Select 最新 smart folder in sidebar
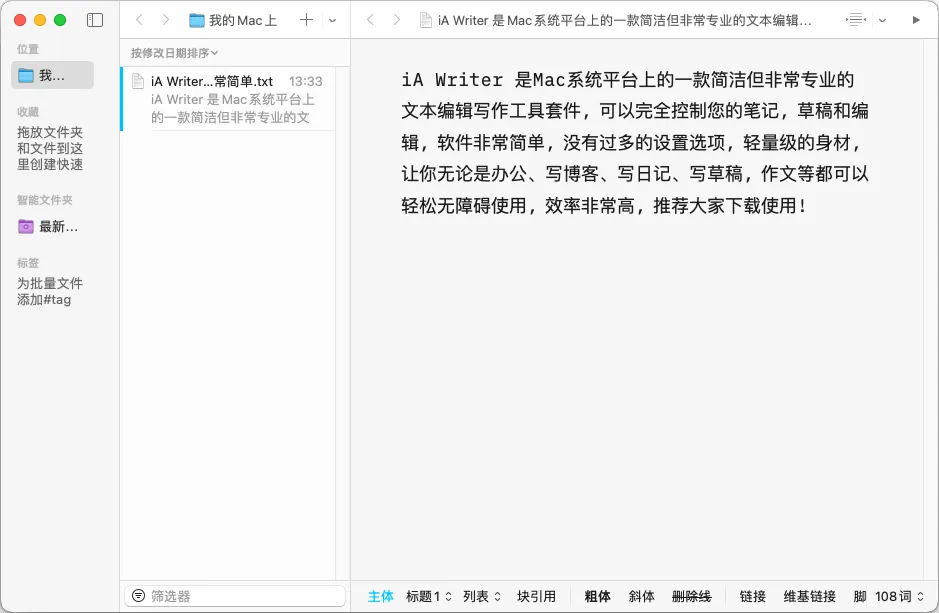This screenshot has height=613, width=939. (x=48, y=227)
